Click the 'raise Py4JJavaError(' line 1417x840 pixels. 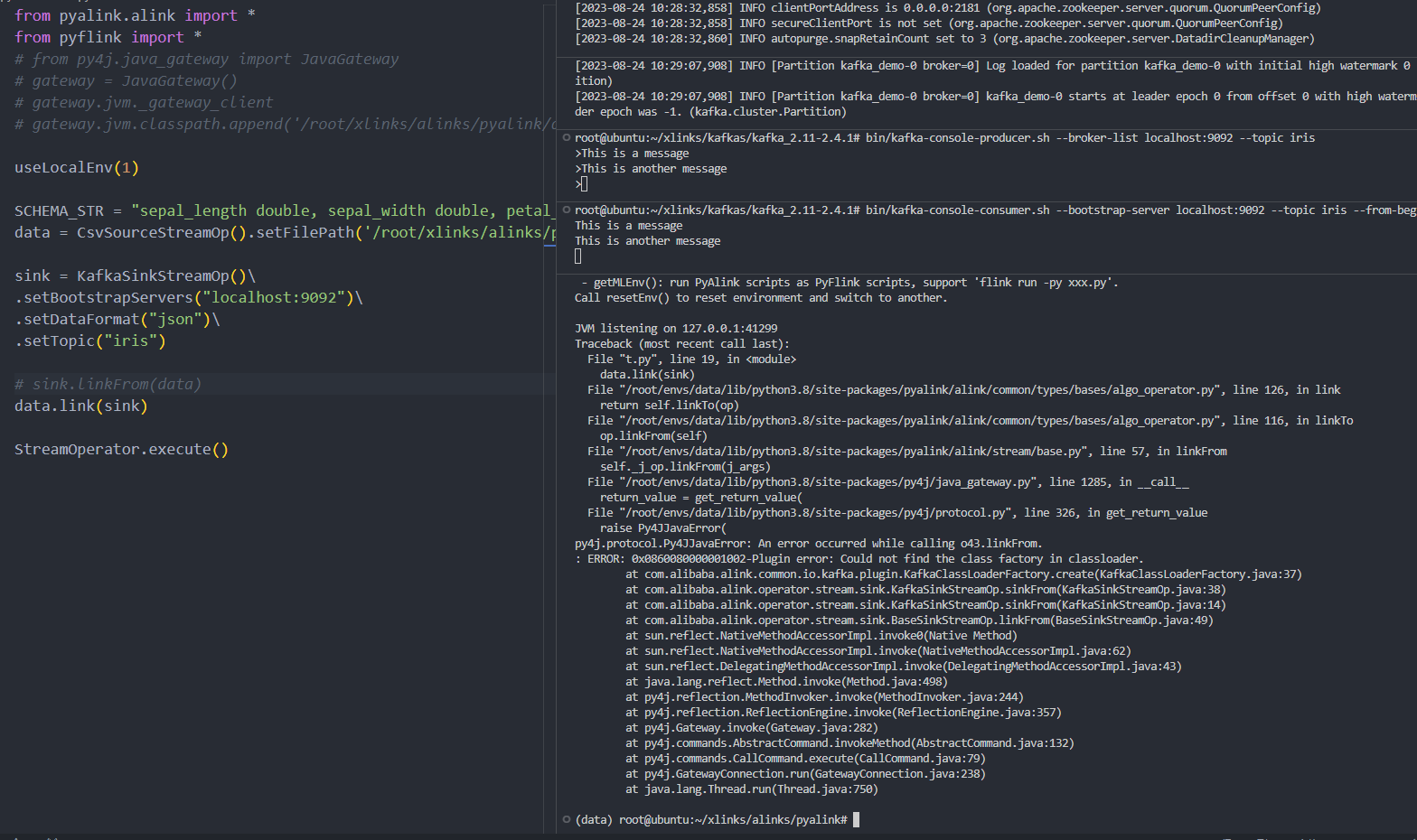663,528
